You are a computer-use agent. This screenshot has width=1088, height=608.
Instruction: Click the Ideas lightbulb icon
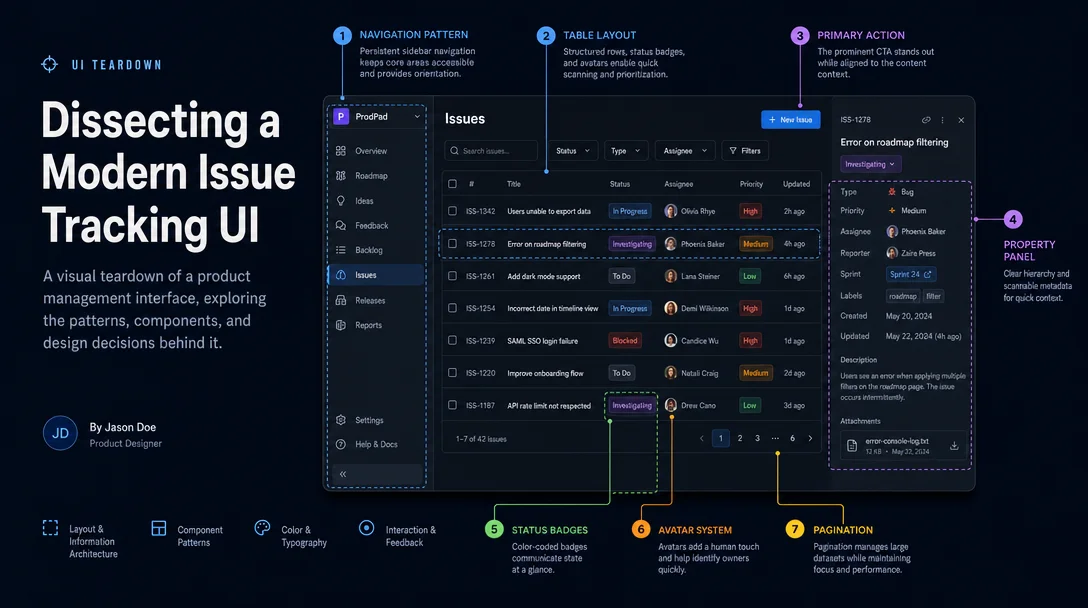(x=341, y=201)
